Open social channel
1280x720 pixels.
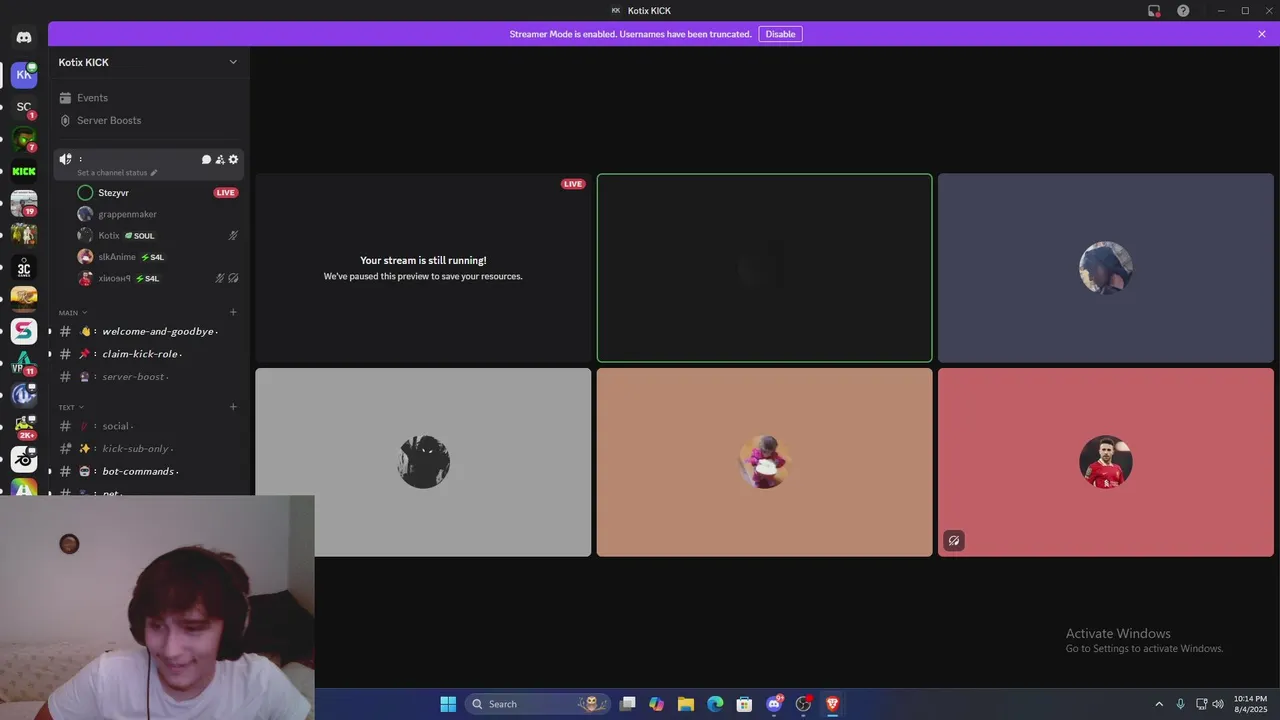(x=148, y=426)
